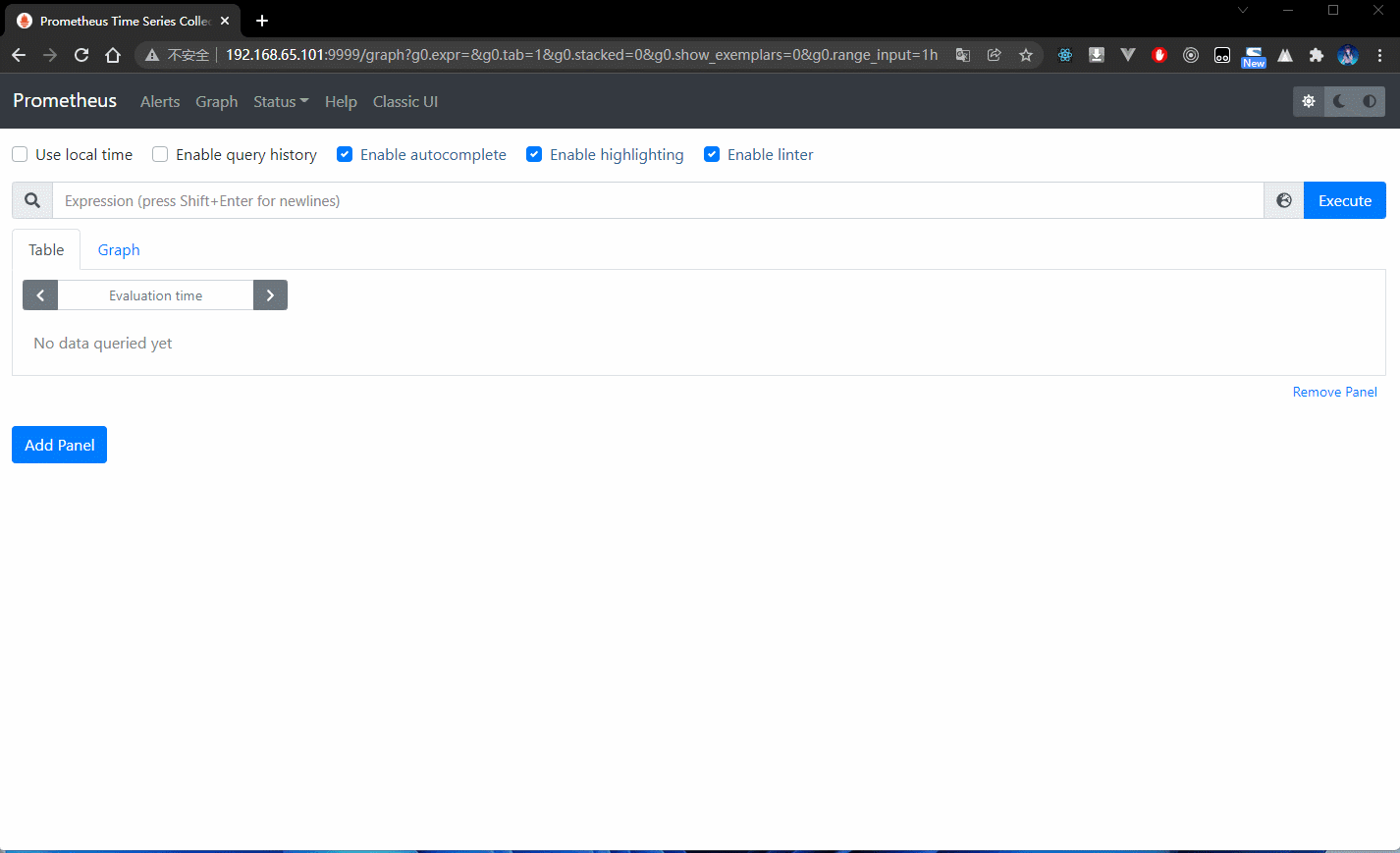This screenshot has width=1400, height=853.
Task: Click the Remove Panel link
Action: [x=1335, y=392]
